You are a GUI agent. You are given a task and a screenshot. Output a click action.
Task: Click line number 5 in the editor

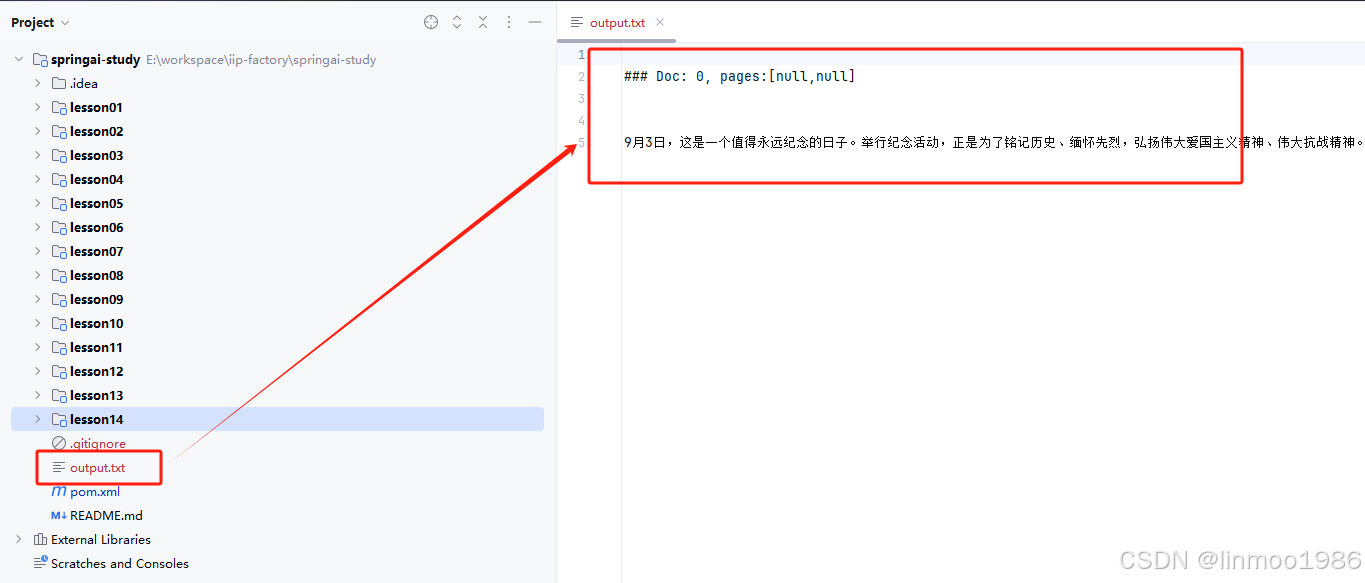point(580,141)
